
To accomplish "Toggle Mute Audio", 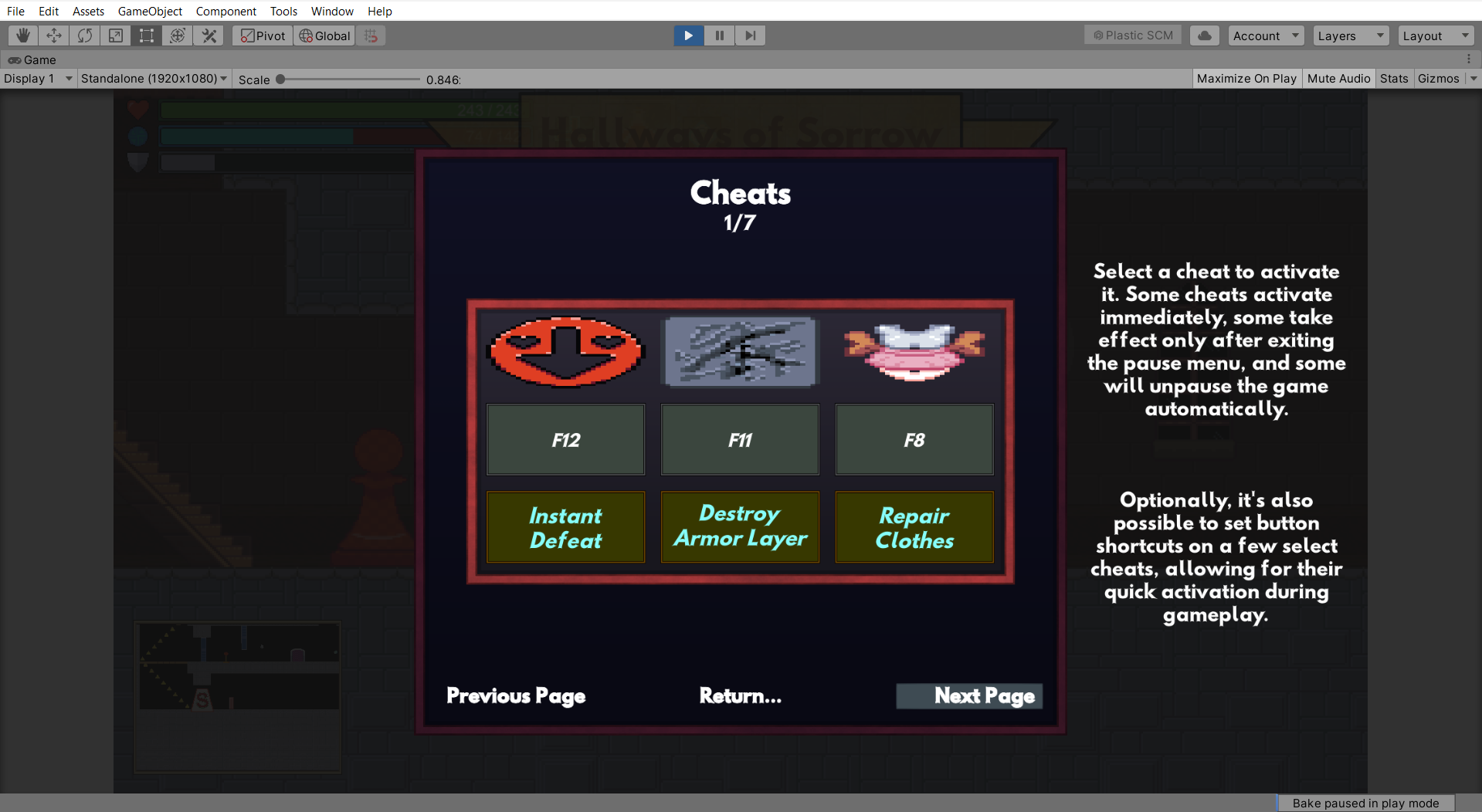I will [1338, 79].
